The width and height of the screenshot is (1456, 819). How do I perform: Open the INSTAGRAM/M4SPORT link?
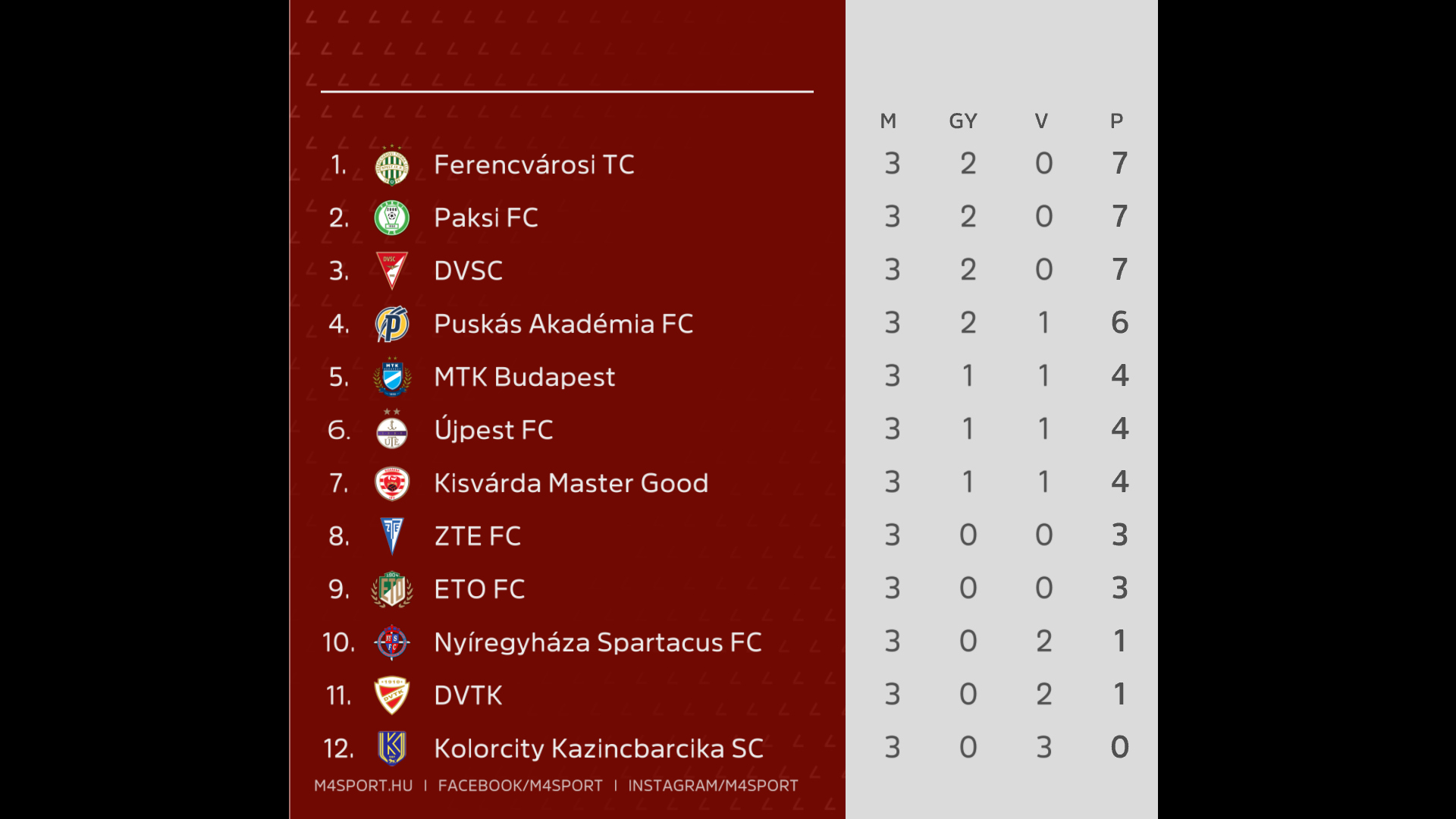click(x=713, y=786)
